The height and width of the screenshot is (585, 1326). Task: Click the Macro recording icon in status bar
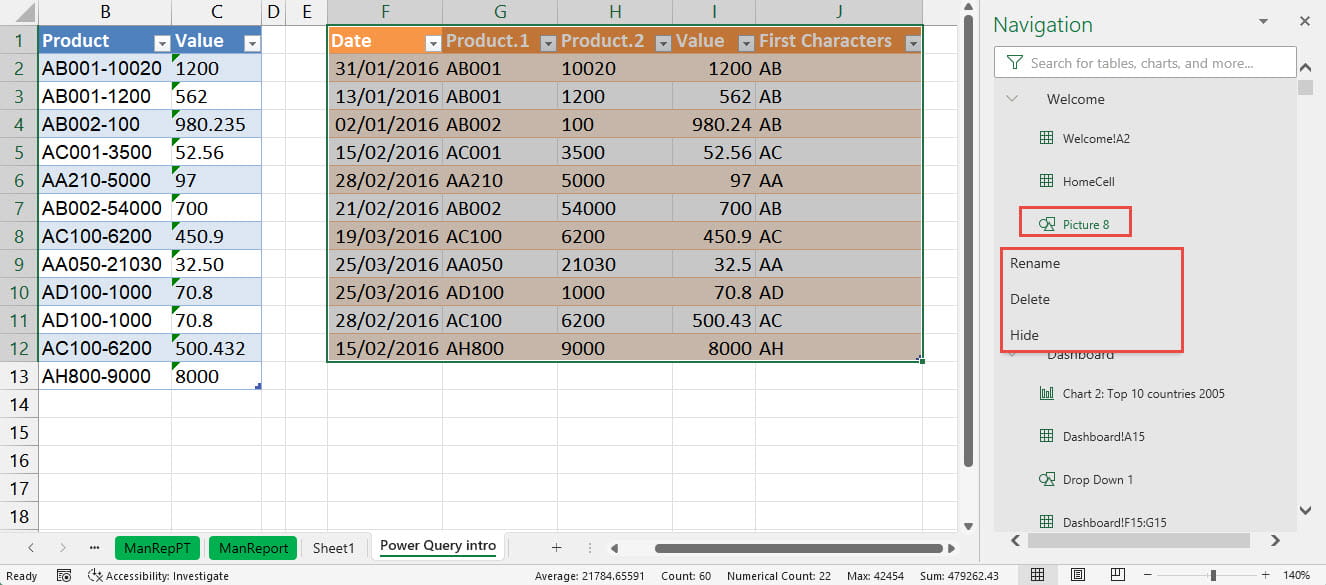[x=64, y=576]
